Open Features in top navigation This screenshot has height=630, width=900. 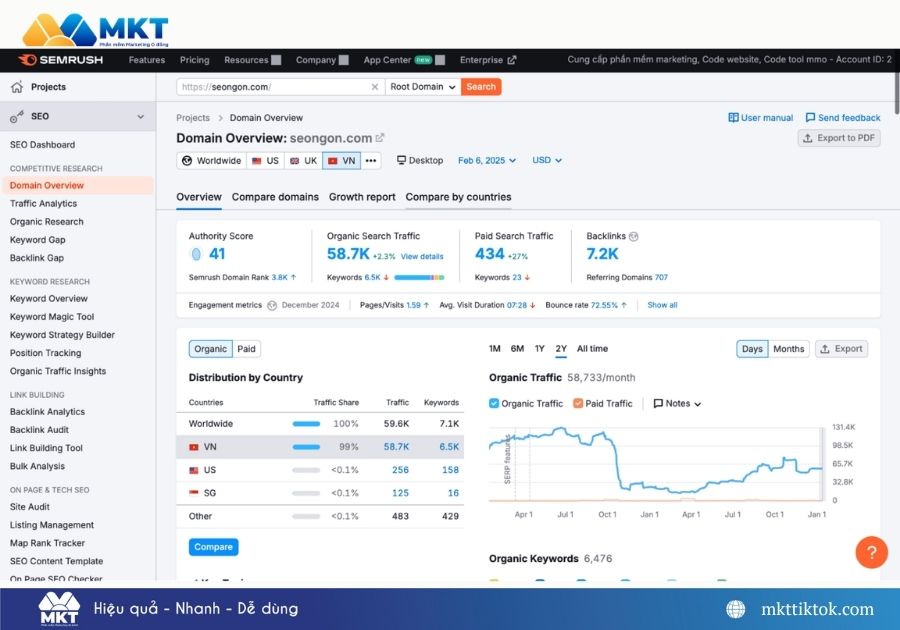click(147, 60)
